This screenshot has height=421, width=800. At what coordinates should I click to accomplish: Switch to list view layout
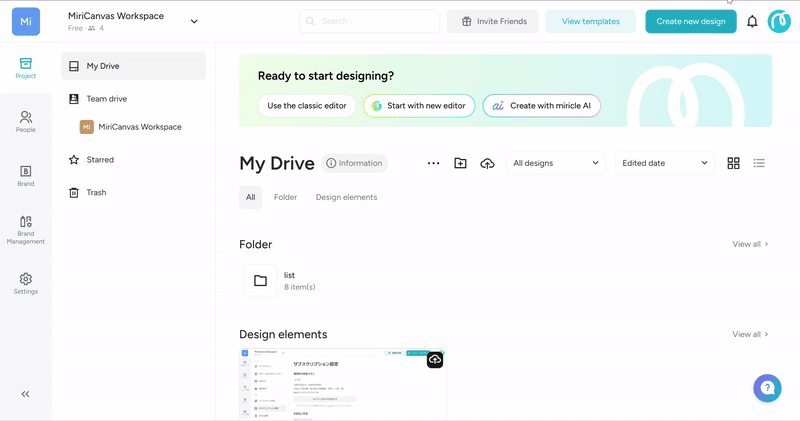[759, 163]
